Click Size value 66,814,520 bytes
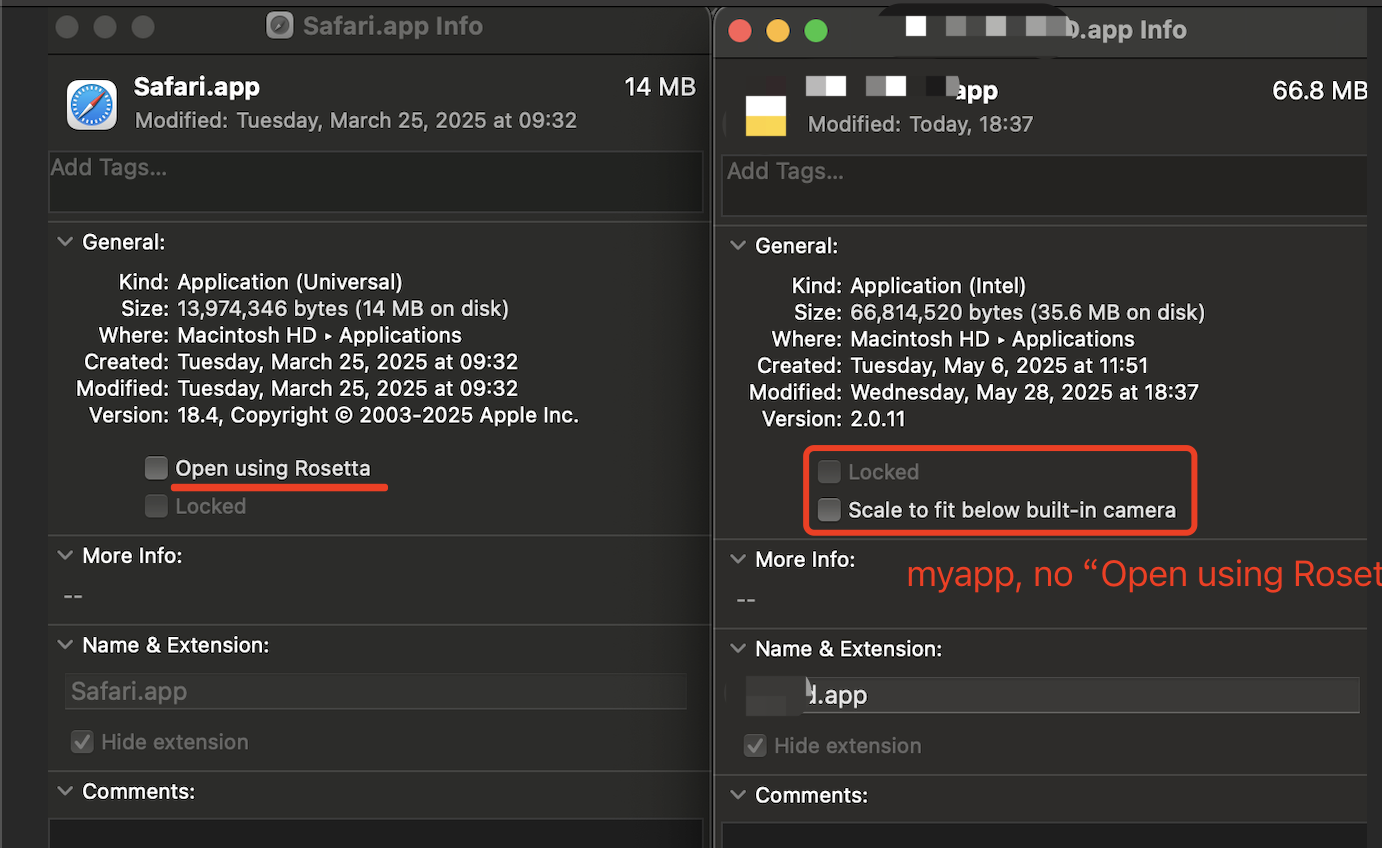 click(x=1028, y=313)
